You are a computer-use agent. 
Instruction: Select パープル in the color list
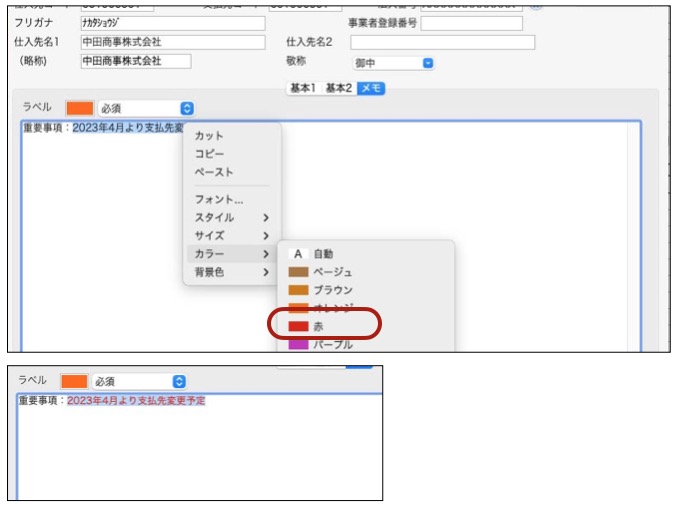point(332,344)
